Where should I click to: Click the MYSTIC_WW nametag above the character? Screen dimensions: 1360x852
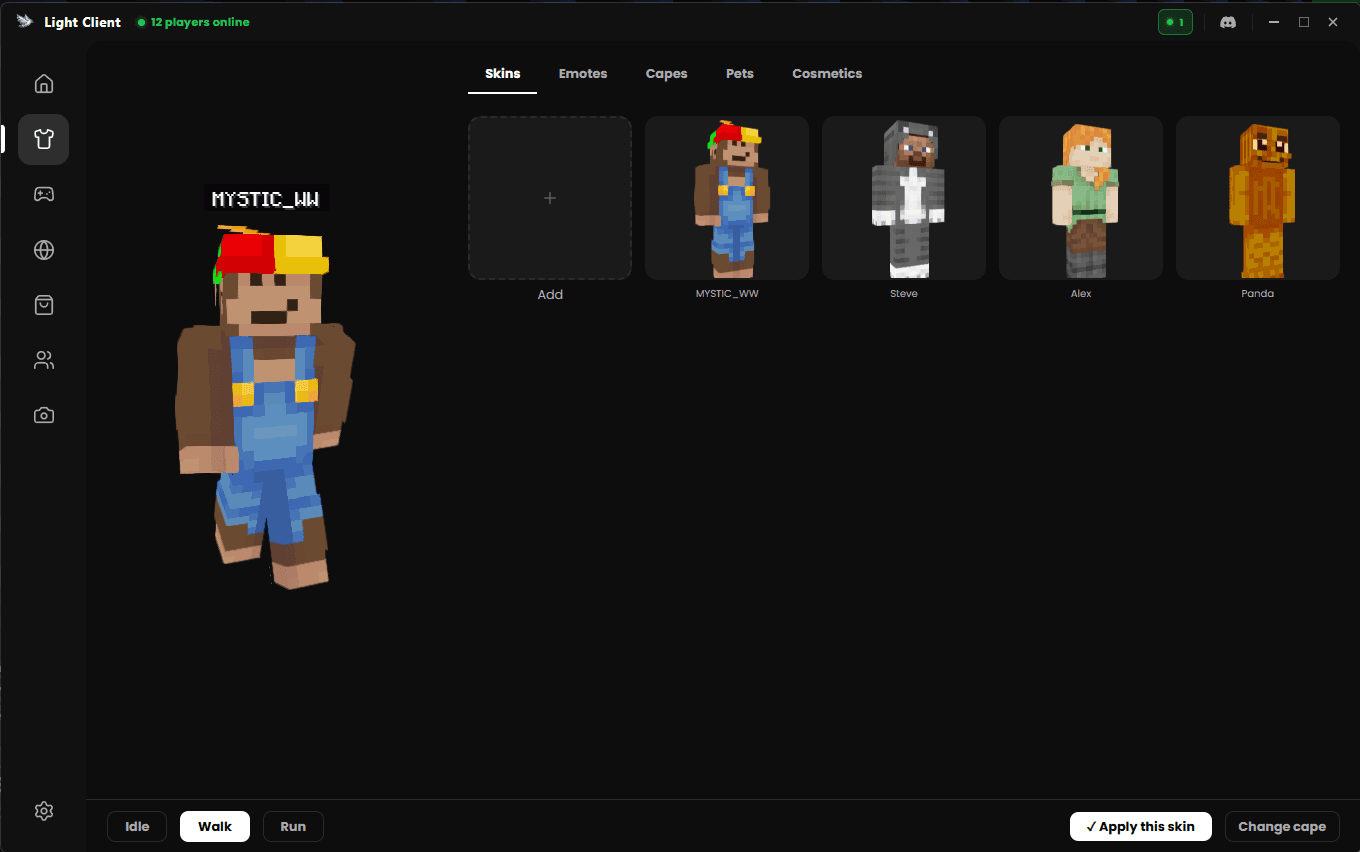pyautogui.click(x=266, y=199)
